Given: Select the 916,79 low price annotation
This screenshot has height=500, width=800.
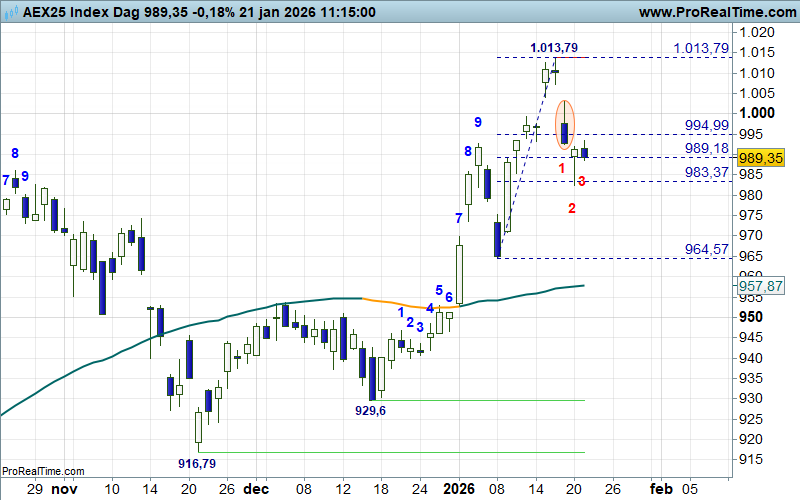Looking at the screenshot, I should point(197,463).
